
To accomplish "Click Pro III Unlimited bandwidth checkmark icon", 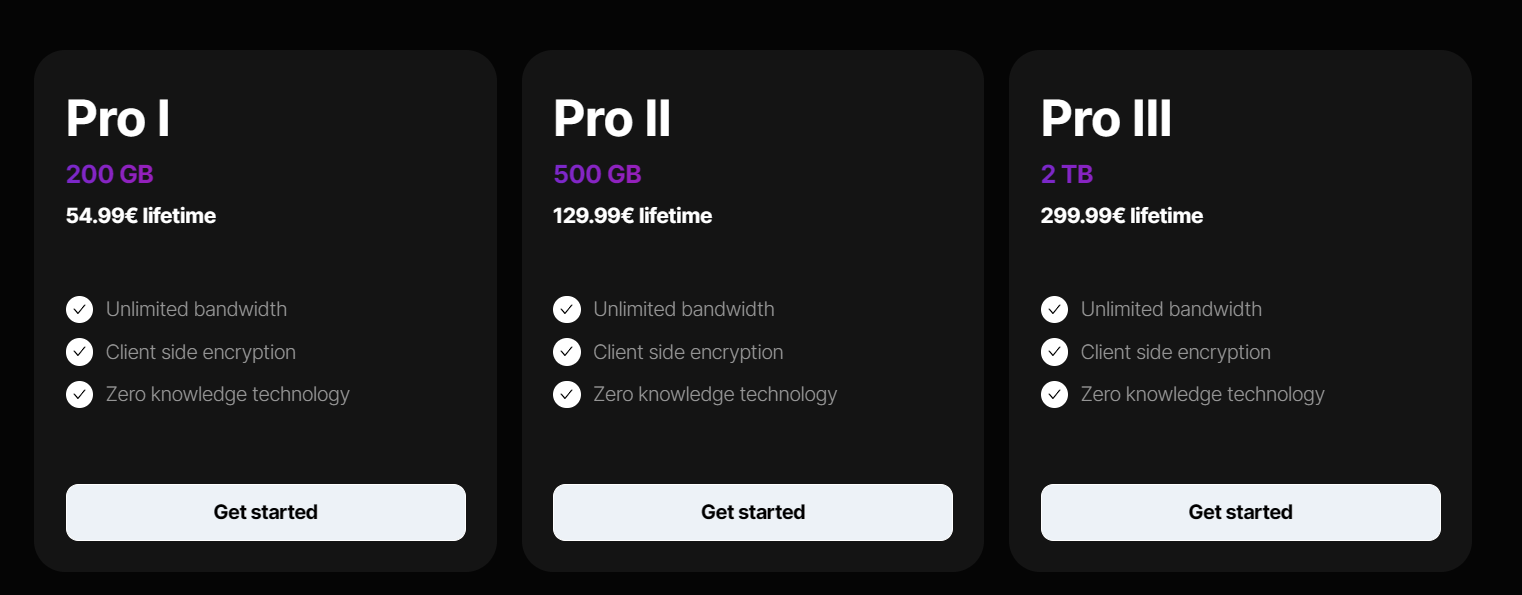I will click(1054, 309).
